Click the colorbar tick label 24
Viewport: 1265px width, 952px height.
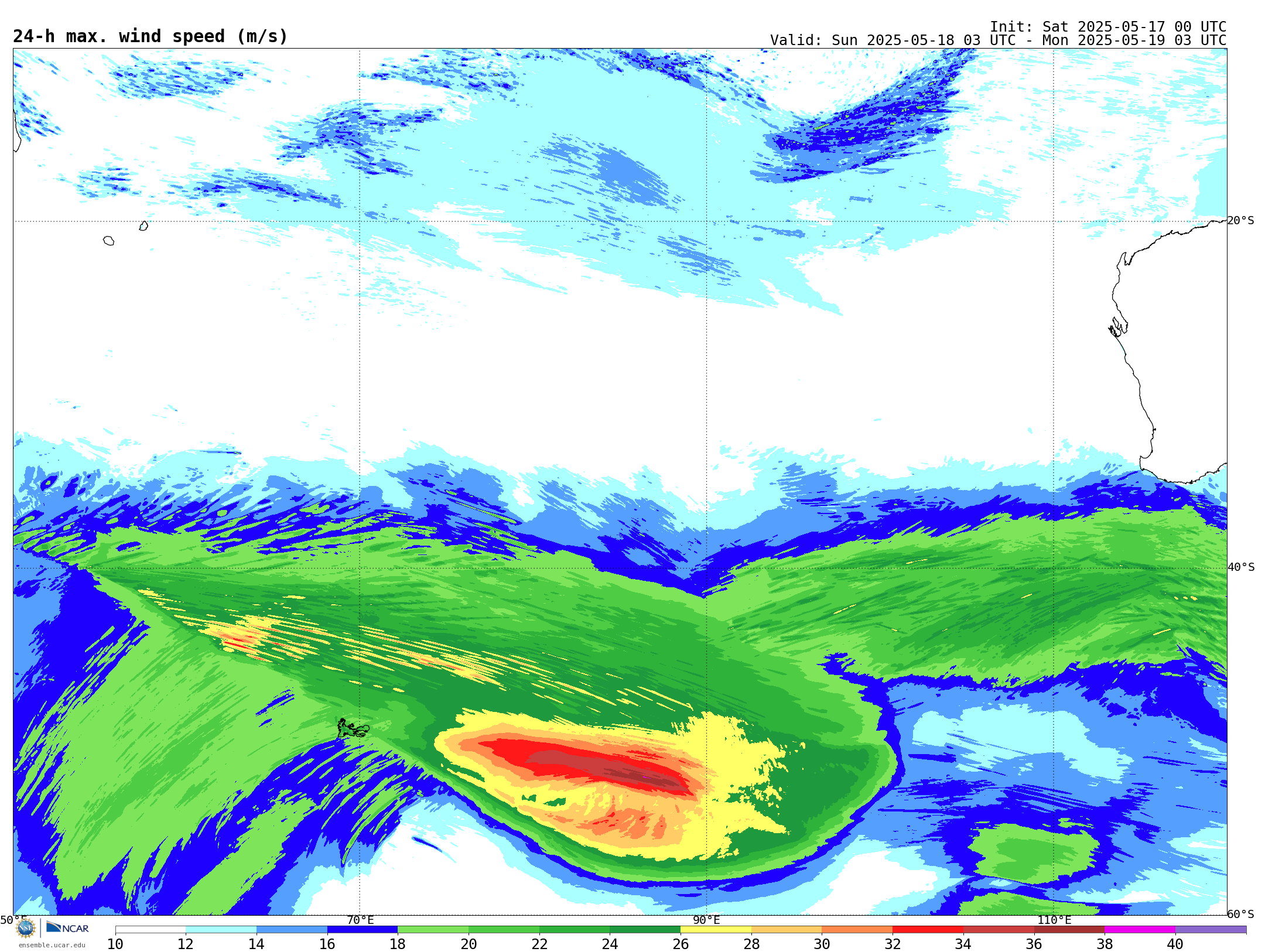[x=610, y=944]
